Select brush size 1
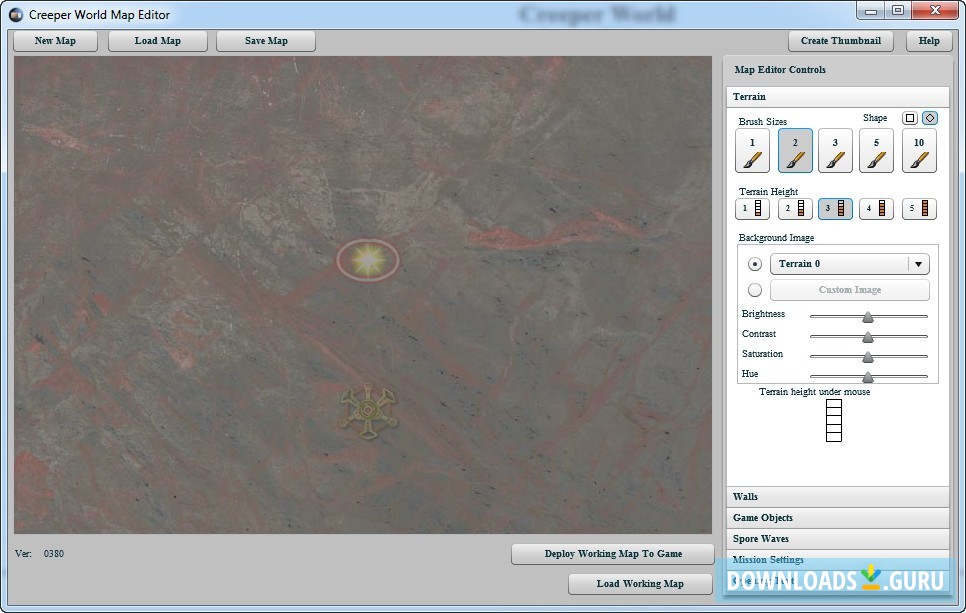 point(752,151)
